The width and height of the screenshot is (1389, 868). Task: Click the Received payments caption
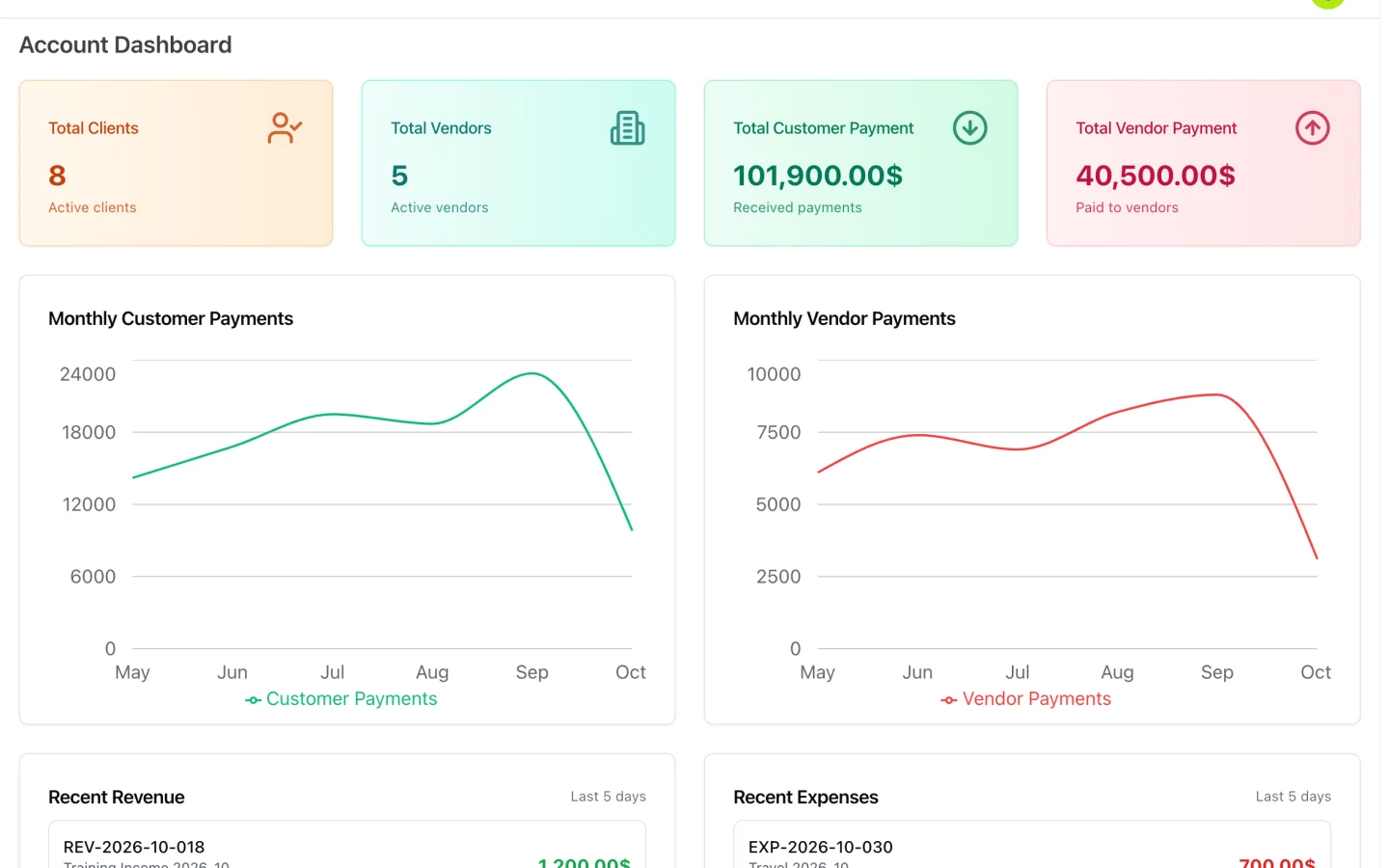(798, 207)
